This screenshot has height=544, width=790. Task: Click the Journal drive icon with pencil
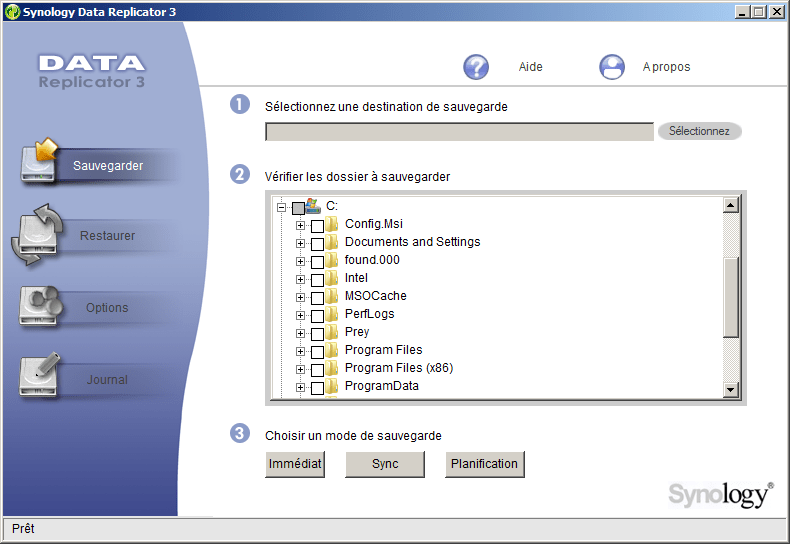coord(40,375)
